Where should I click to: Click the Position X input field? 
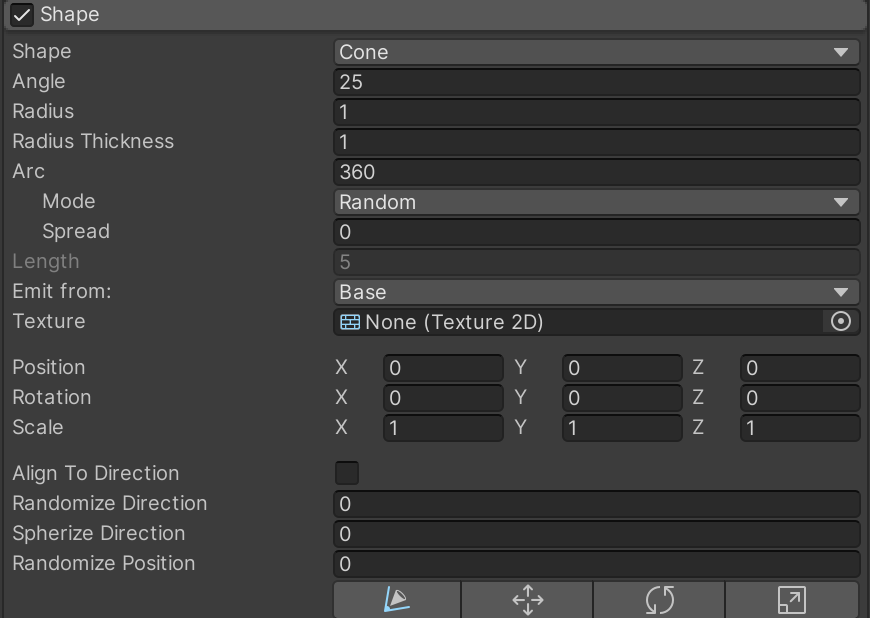click(443, 368)
